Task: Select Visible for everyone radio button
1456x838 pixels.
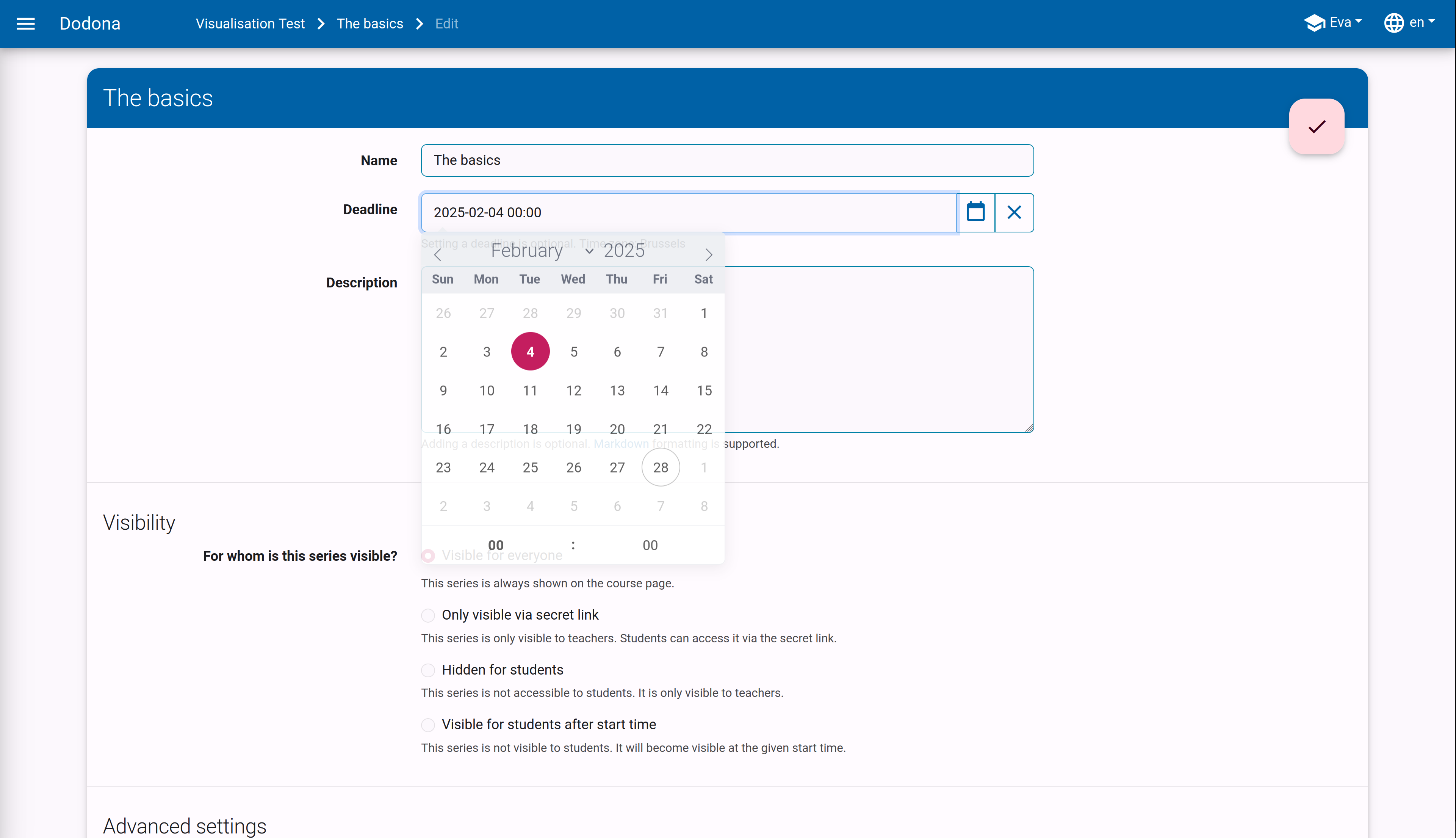Action: [x=428, y=556]
